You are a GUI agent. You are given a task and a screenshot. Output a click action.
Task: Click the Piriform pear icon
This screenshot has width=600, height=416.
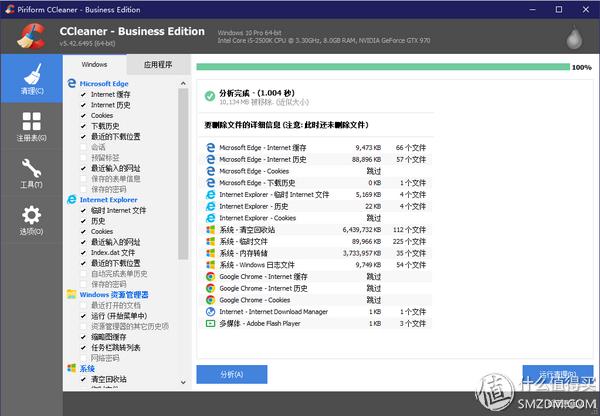point(574,38)
